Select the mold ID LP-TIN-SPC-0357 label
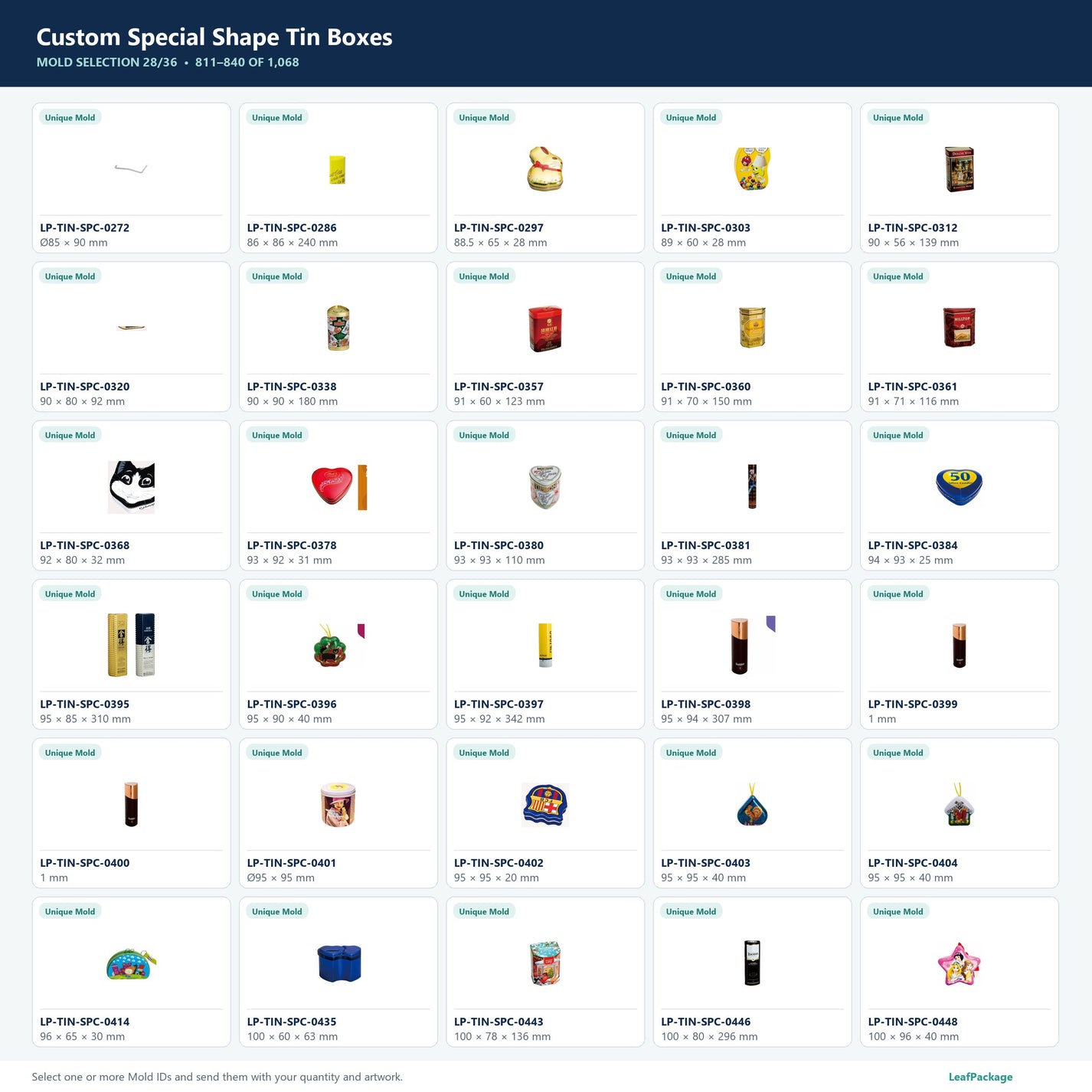Viewport: 1092px width, 1092px height. [x=499, y=387]
